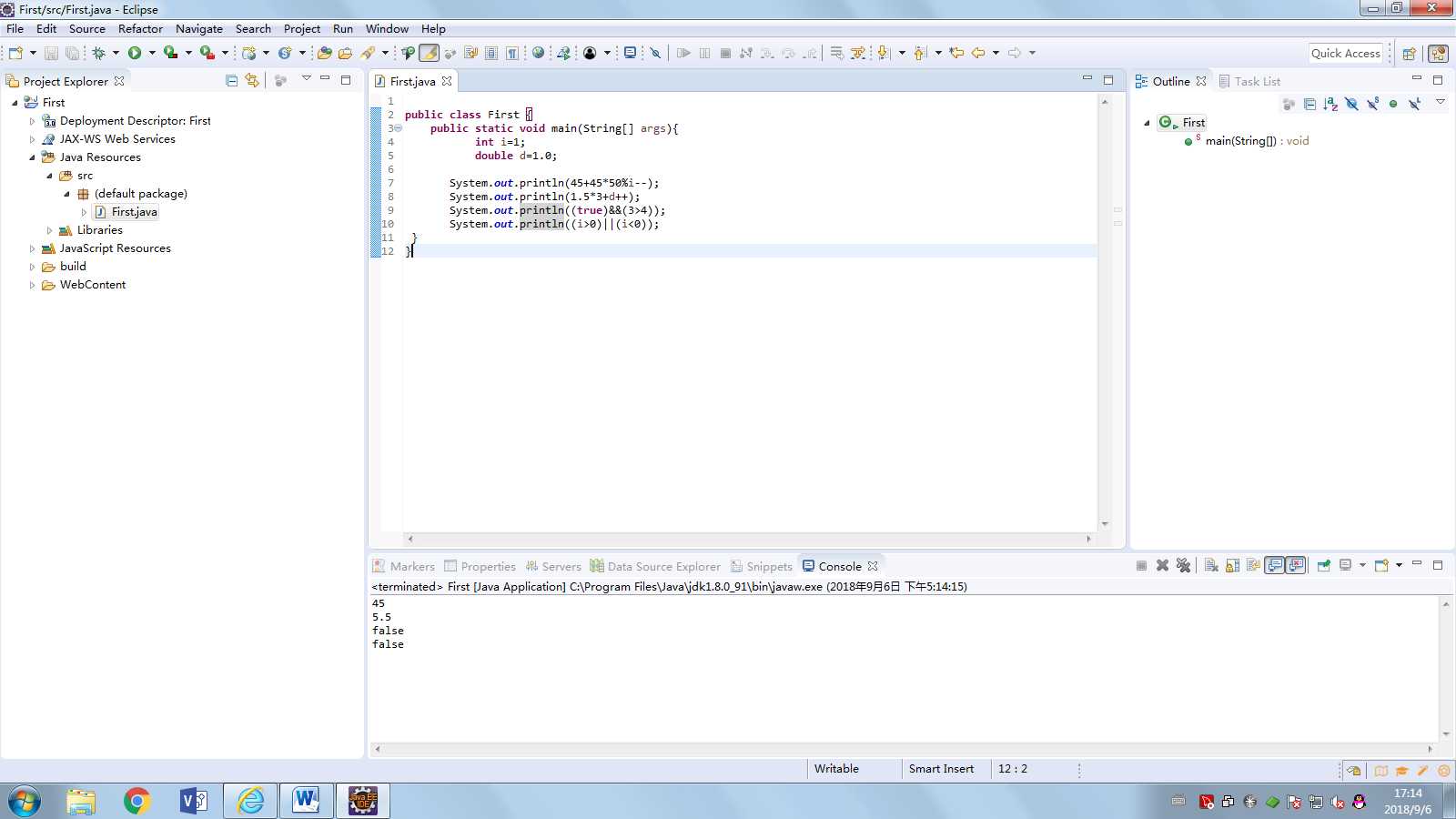Switch to the Servers tab
Image resolution: width=1456 pixels, height=819 pixels.
coord(552,566)
